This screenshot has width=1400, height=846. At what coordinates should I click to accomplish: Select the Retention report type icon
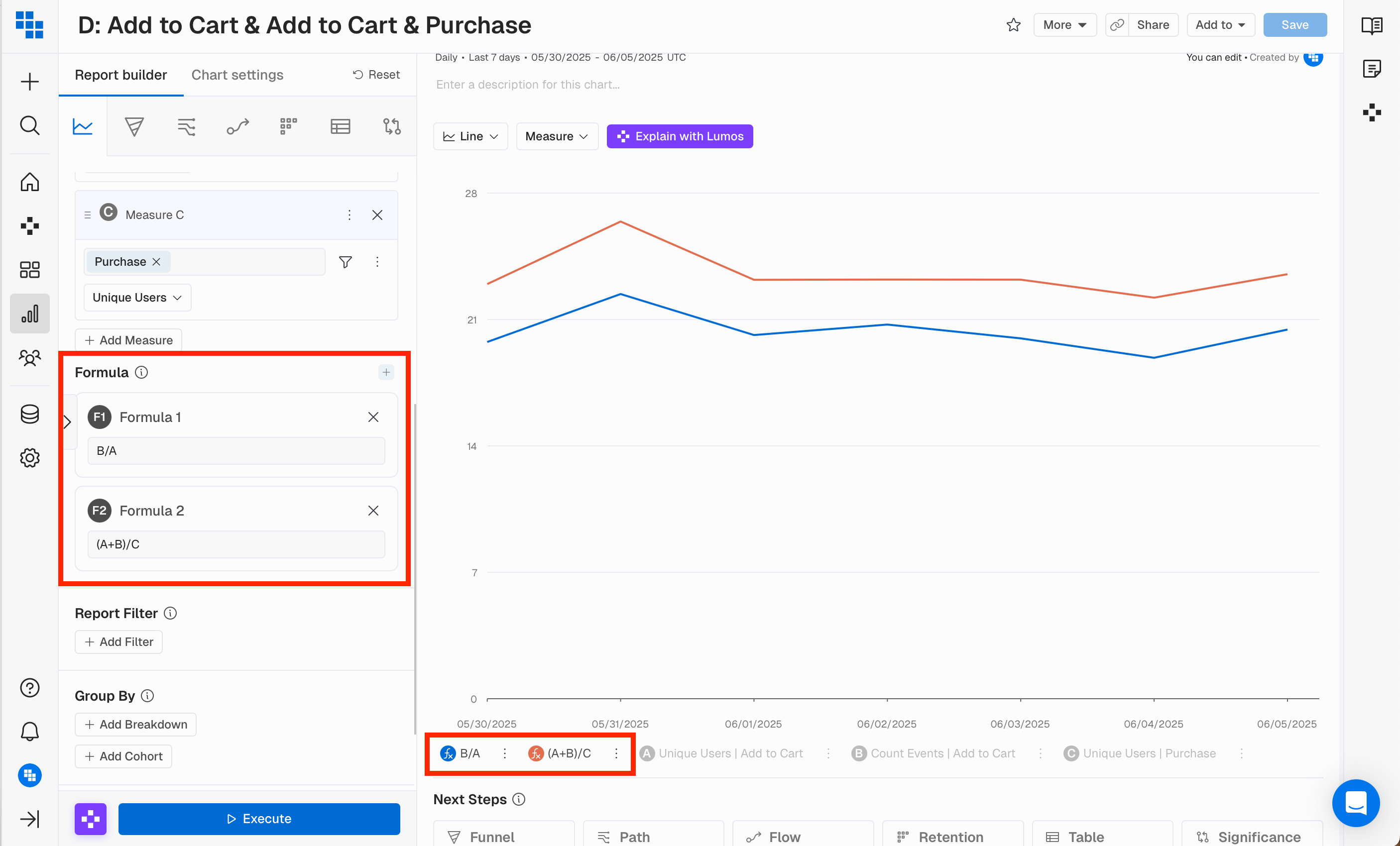point(289,126)
